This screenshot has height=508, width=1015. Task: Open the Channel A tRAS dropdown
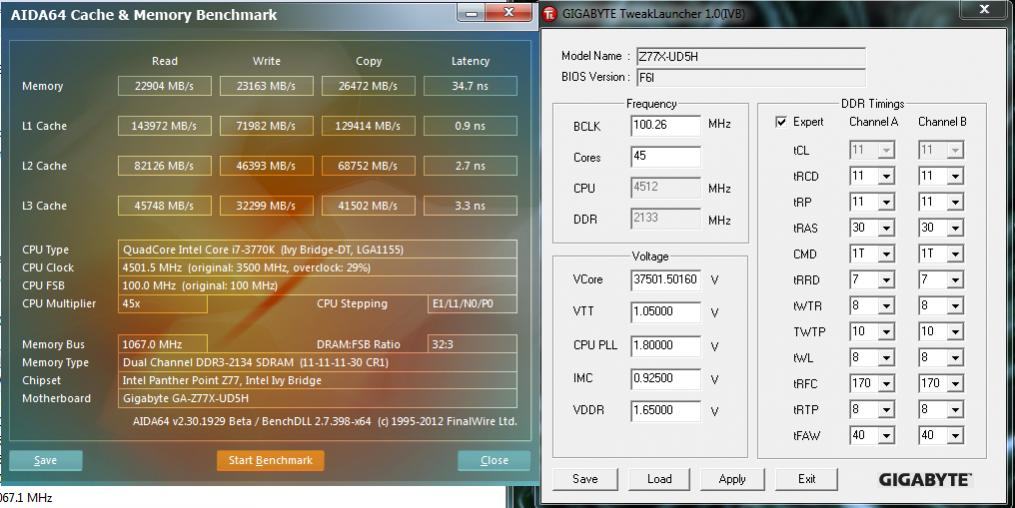(x=886, y=228)
